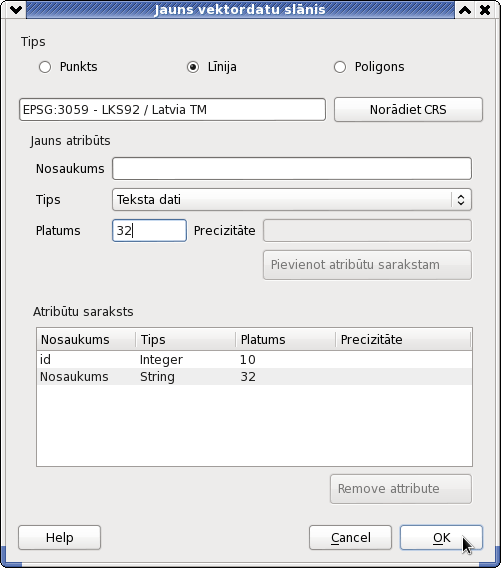Open the Teksta dati type dropdown
This screenshot has height=568, width=501.
click(x=292, y=200)
